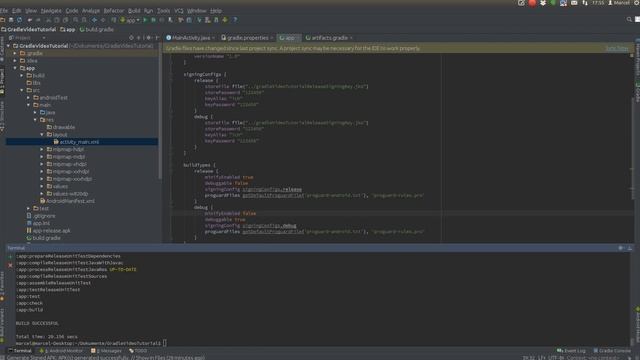The height and width of the screenshot is (360, 640).
Task: Collapse the layout folder node
Action: coord(42,134)
